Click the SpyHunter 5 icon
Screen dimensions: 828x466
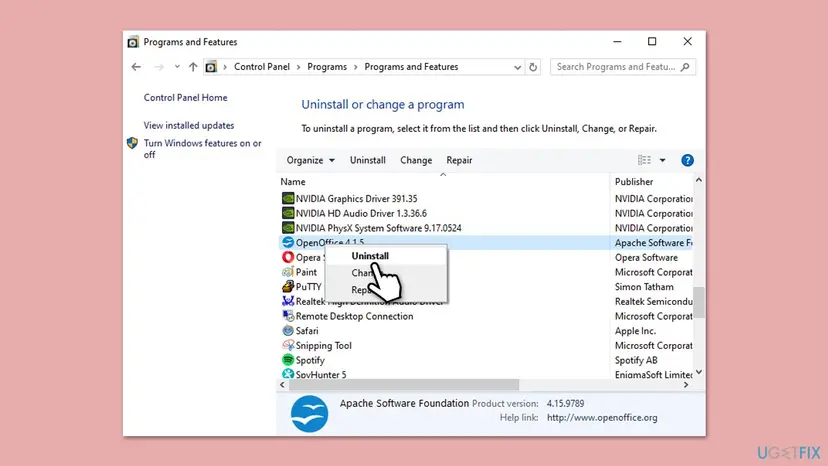pyautogui.click(x=288, y=374)
